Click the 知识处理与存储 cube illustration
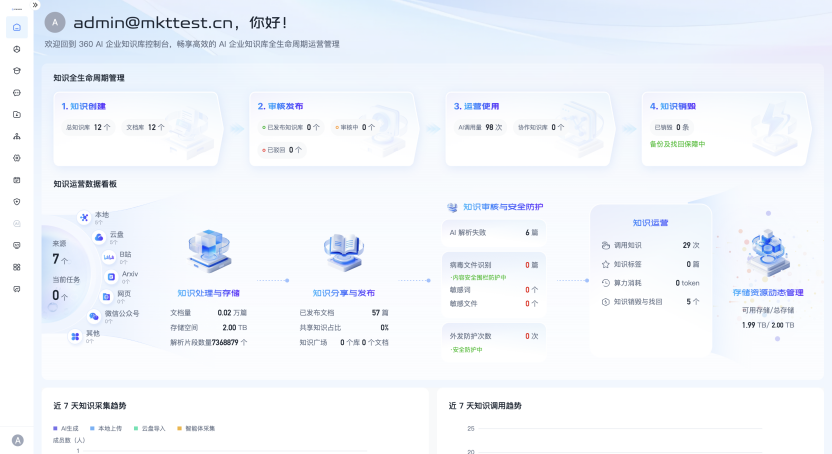Viewport: 832px width, 454px height. [210, 250]
